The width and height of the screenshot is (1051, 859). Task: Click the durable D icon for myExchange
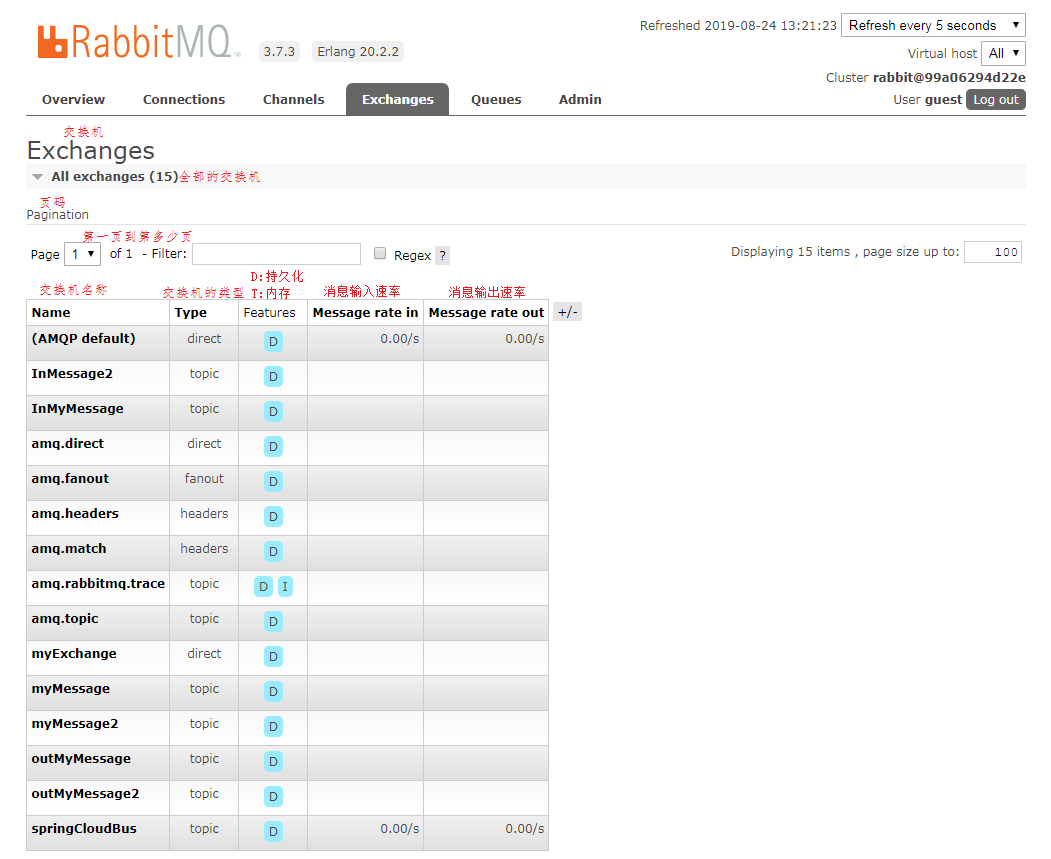click(272, 656)
